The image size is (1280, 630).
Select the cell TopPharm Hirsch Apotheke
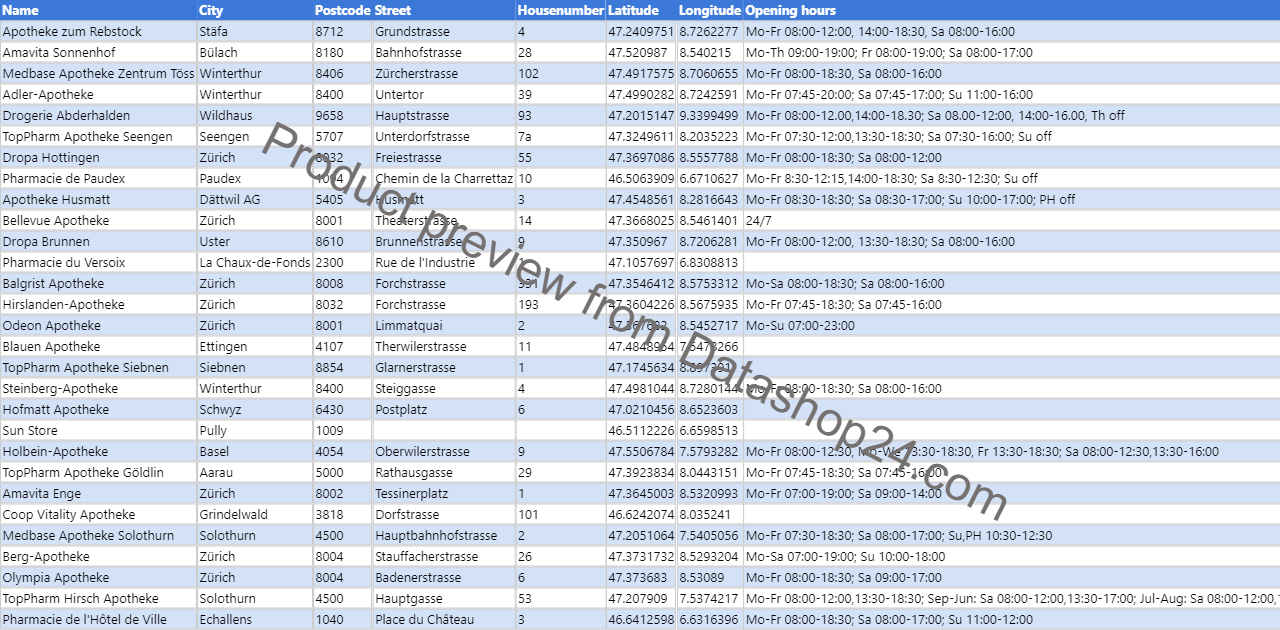98,599
